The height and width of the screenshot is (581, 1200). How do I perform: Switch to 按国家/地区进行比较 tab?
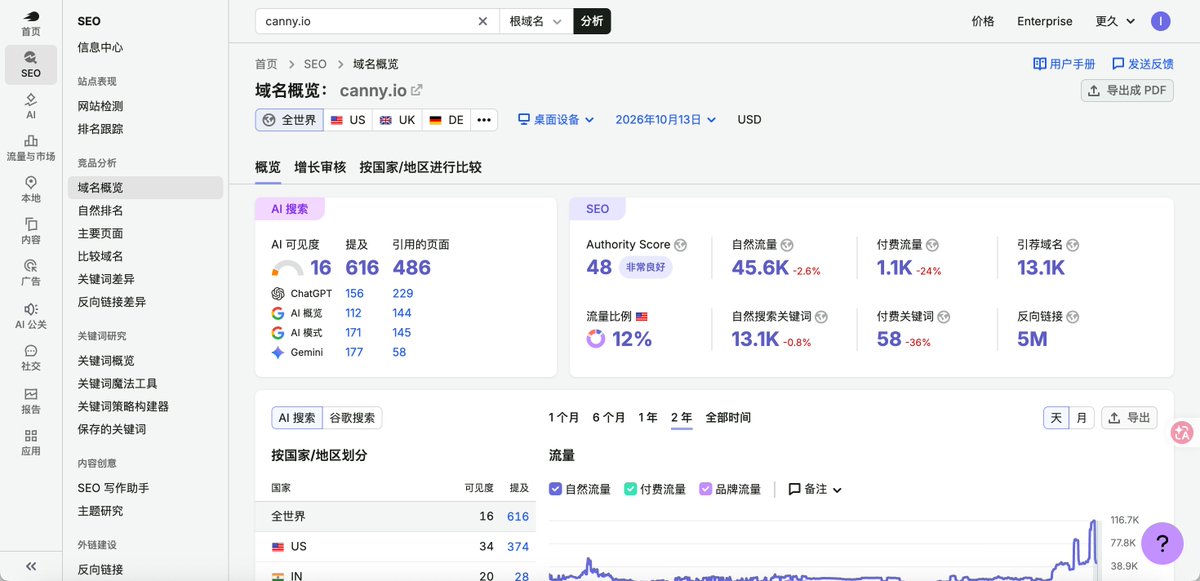point(421,167)
